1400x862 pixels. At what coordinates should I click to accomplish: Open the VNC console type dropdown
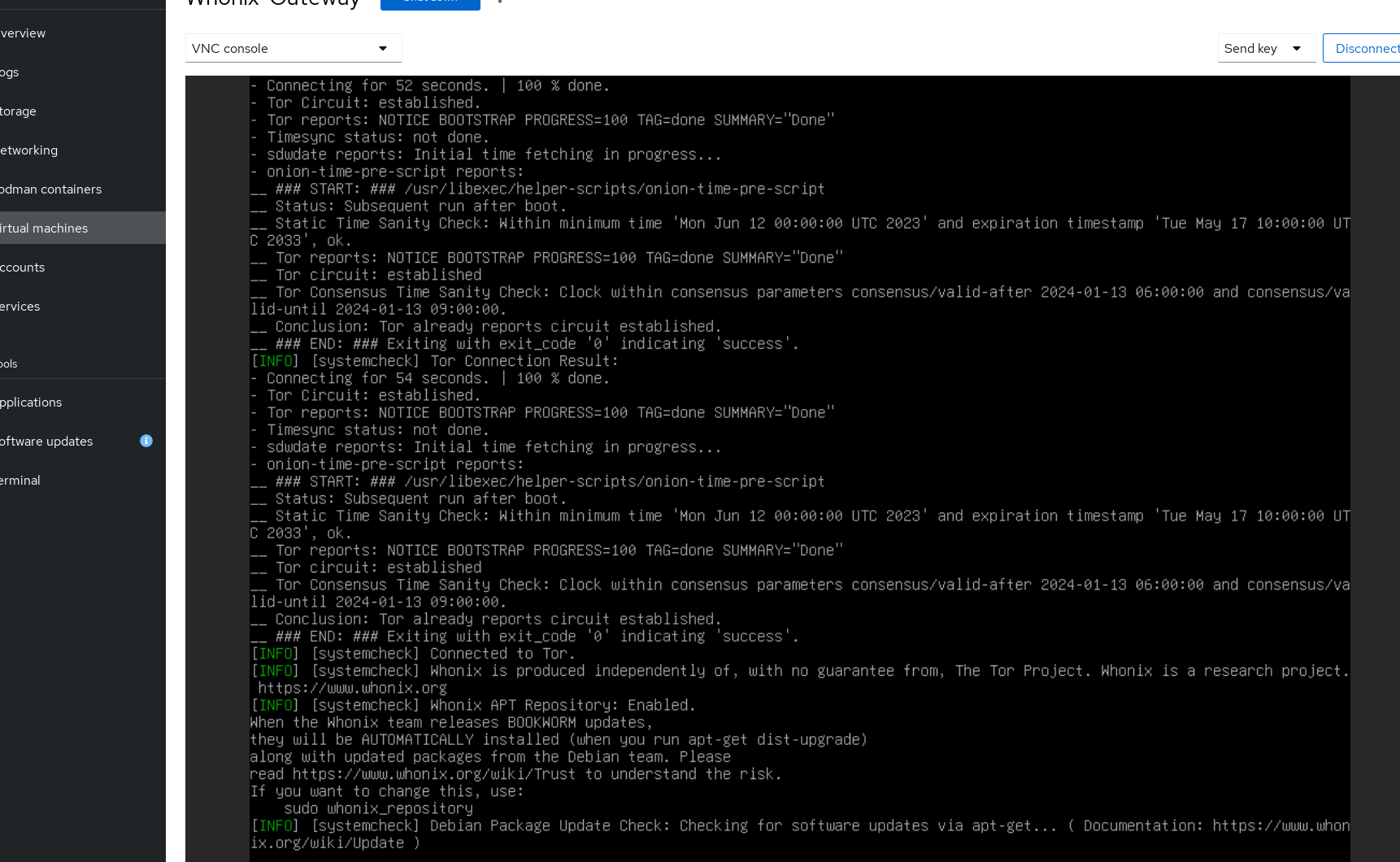[x=293, y=49]
